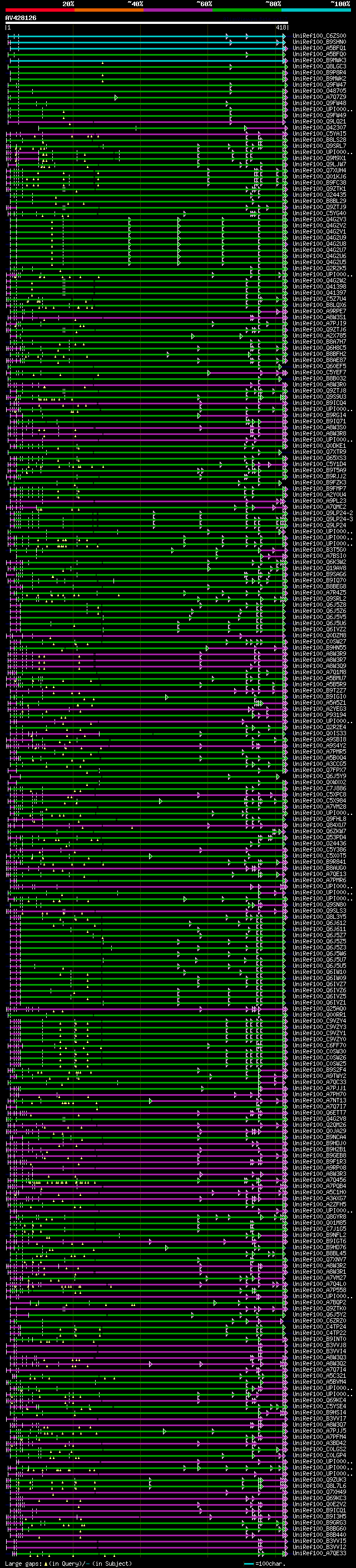Select the UniRef100_B8LQX6 label
The image size is (356, 1568).
coord(319,305)
